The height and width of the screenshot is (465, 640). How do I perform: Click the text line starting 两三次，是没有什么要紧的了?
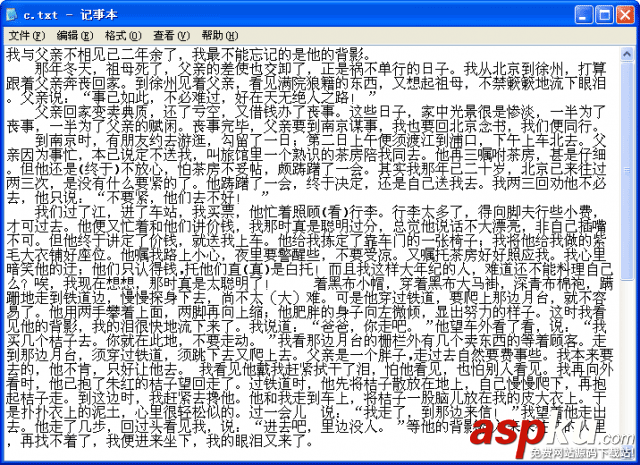coord(306,183)
